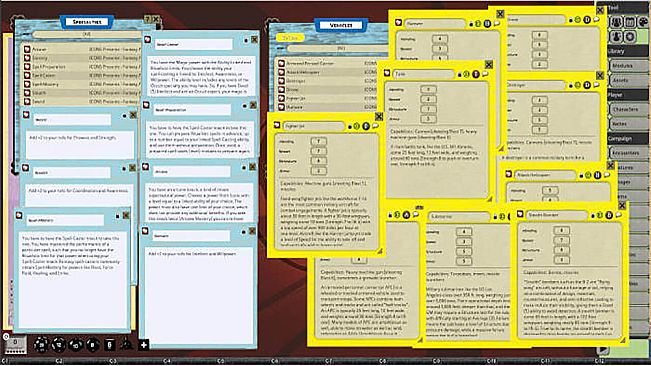Roll the d6 die
Screen dimensions: 651x366
click(110, 344)
